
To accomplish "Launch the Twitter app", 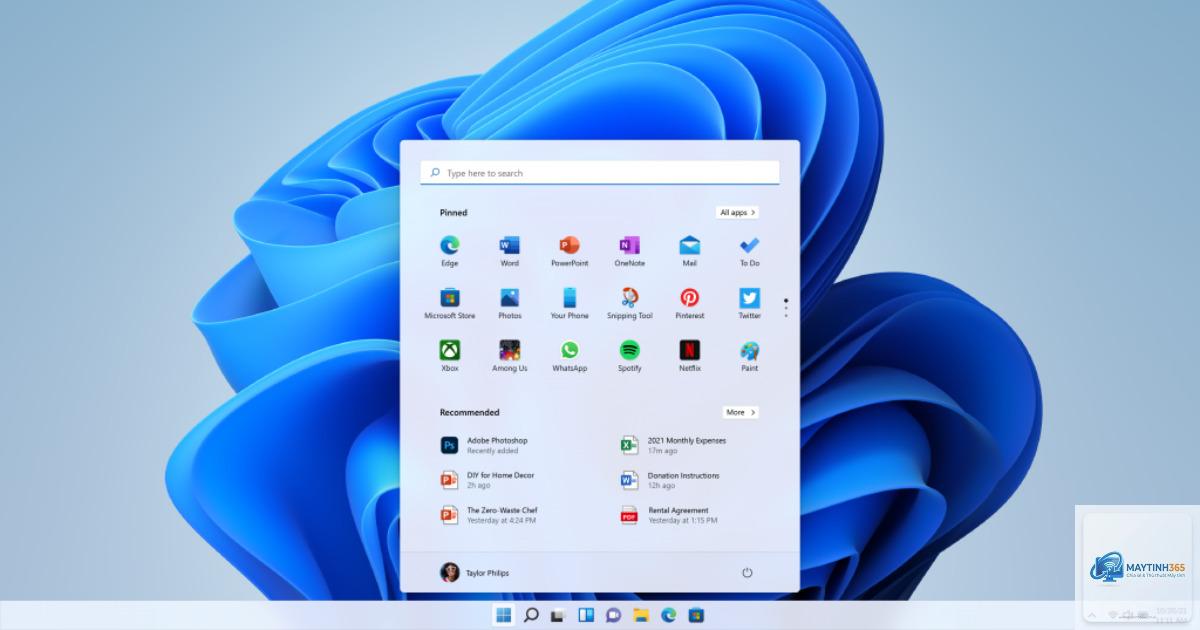I will (x=750, y=303).
